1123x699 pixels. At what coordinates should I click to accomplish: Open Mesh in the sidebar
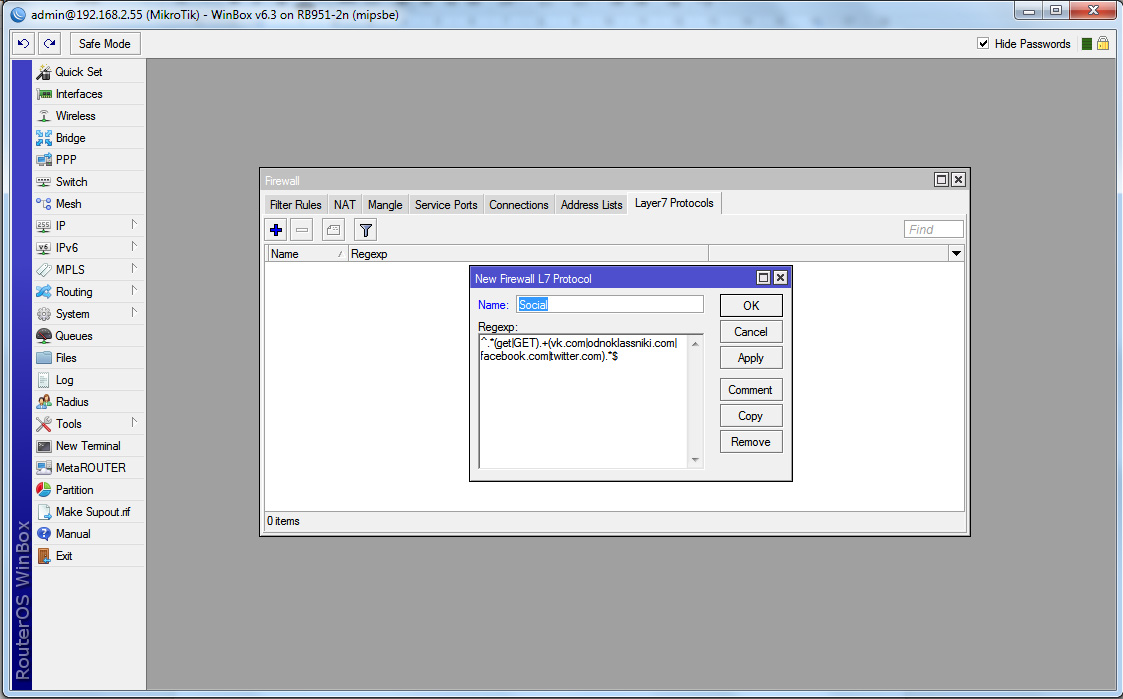(89, 204)
